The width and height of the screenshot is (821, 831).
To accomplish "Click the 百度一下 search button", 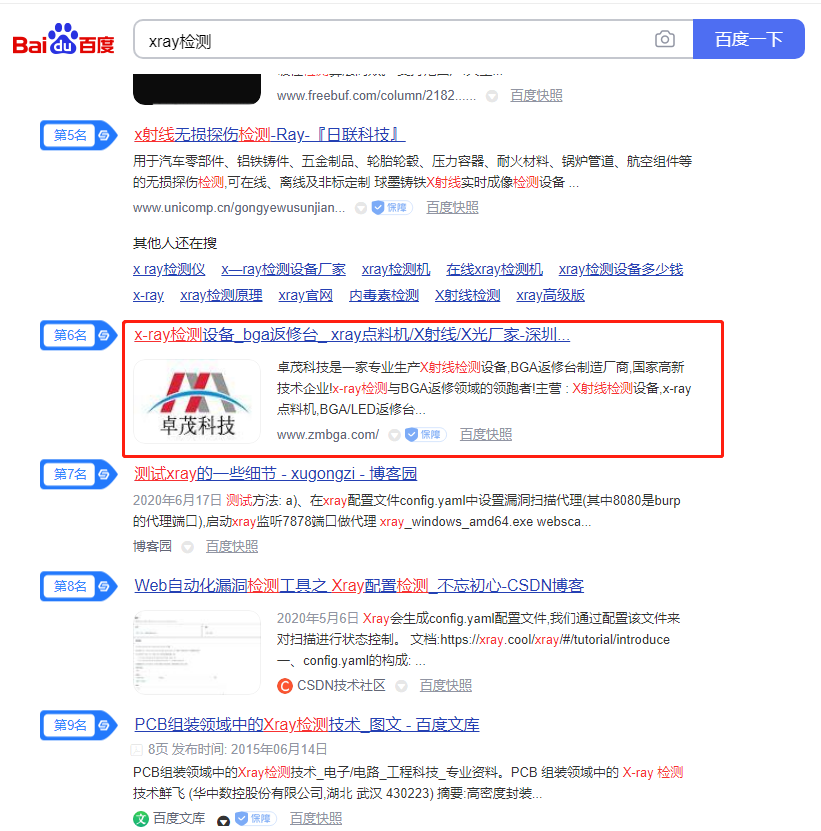I will 748,39.
